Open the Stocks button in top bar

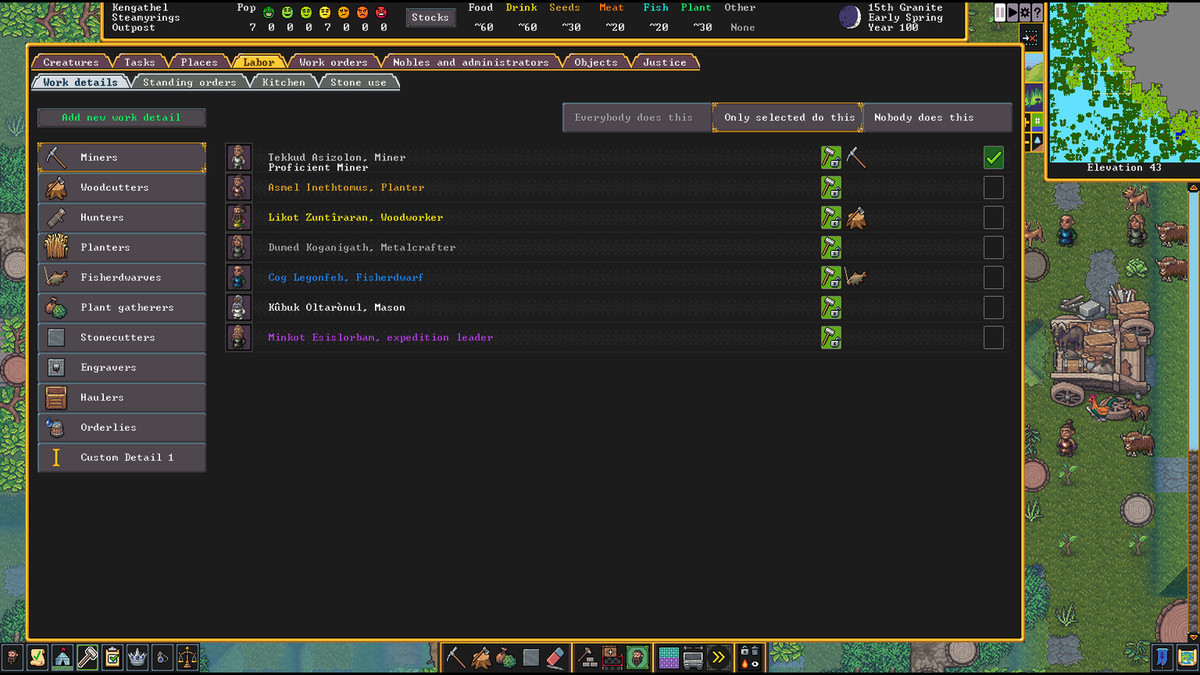pos(430,17)
